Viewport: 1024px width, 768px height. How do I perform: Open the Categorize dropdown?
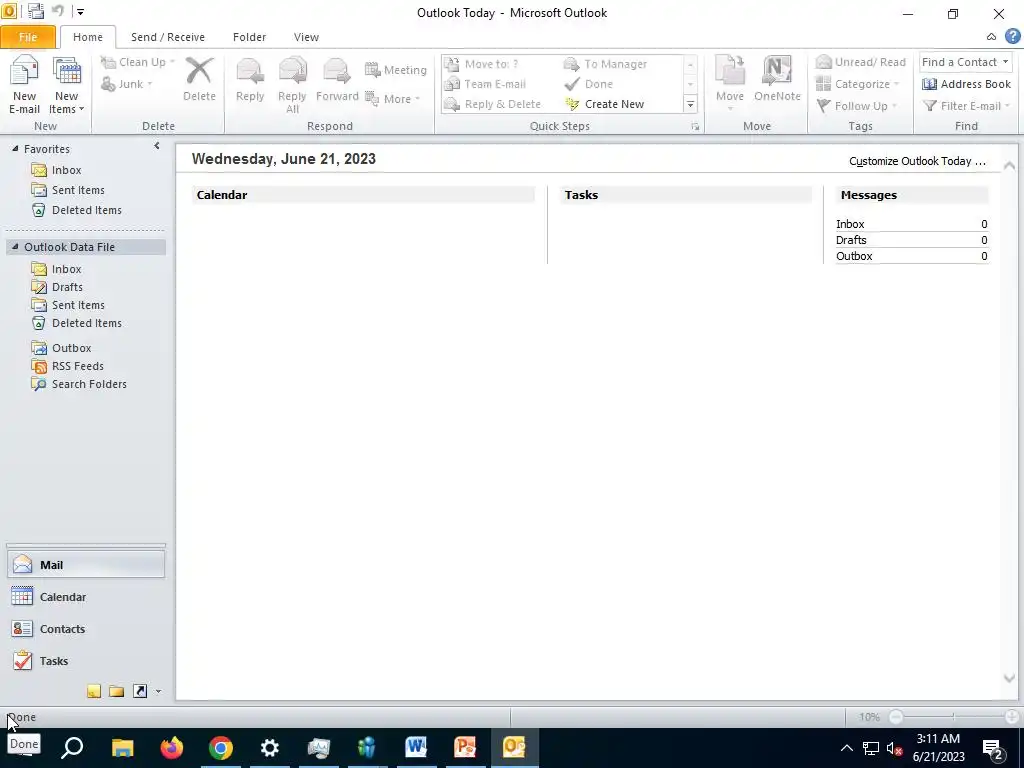click(857, 84)
